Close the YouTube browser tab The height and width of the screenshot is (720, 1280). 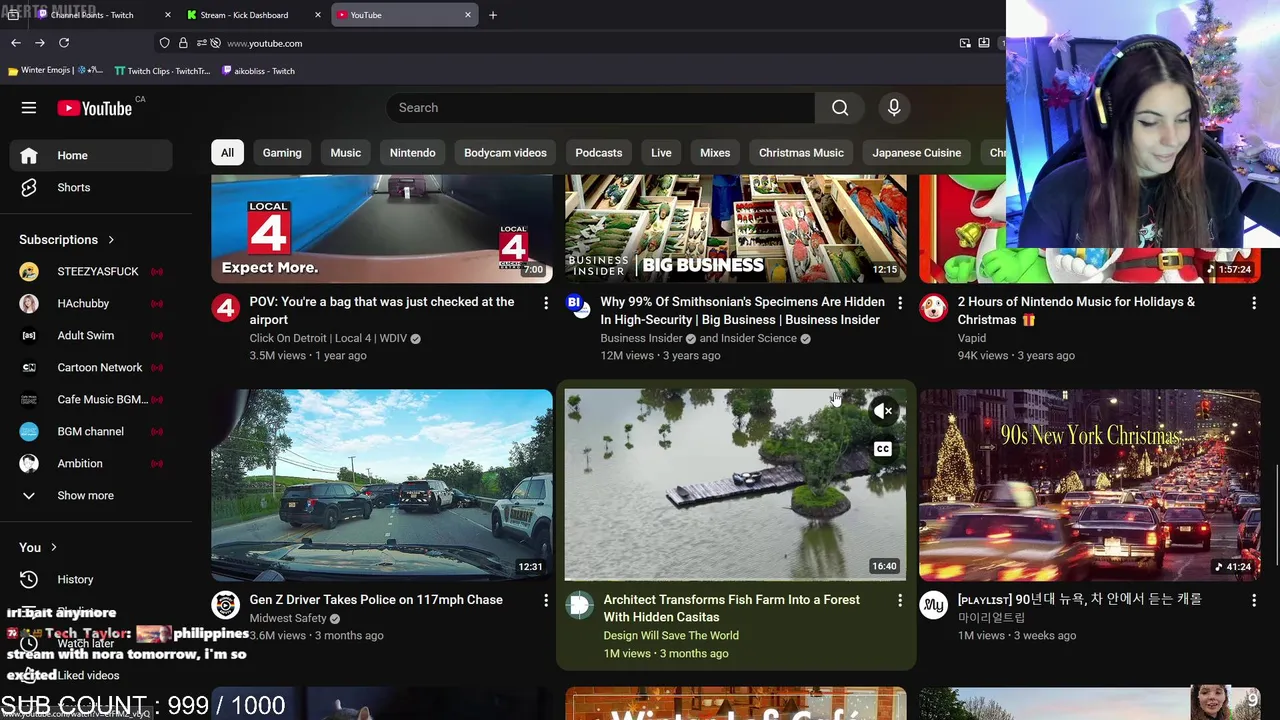click(x=467, y=15)
